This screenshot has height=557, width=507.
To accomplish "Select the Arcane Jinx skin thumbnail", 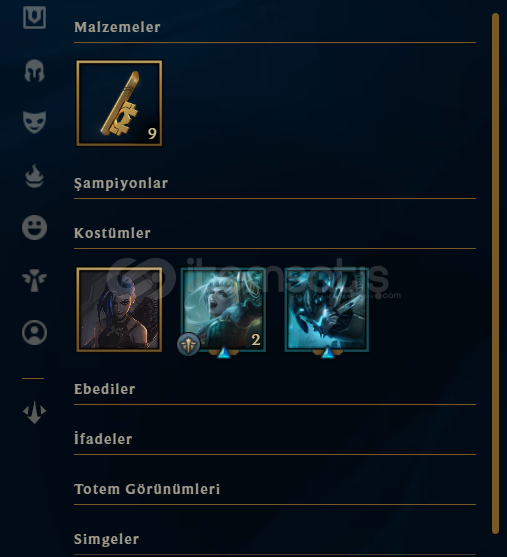I will click(119, 310).
